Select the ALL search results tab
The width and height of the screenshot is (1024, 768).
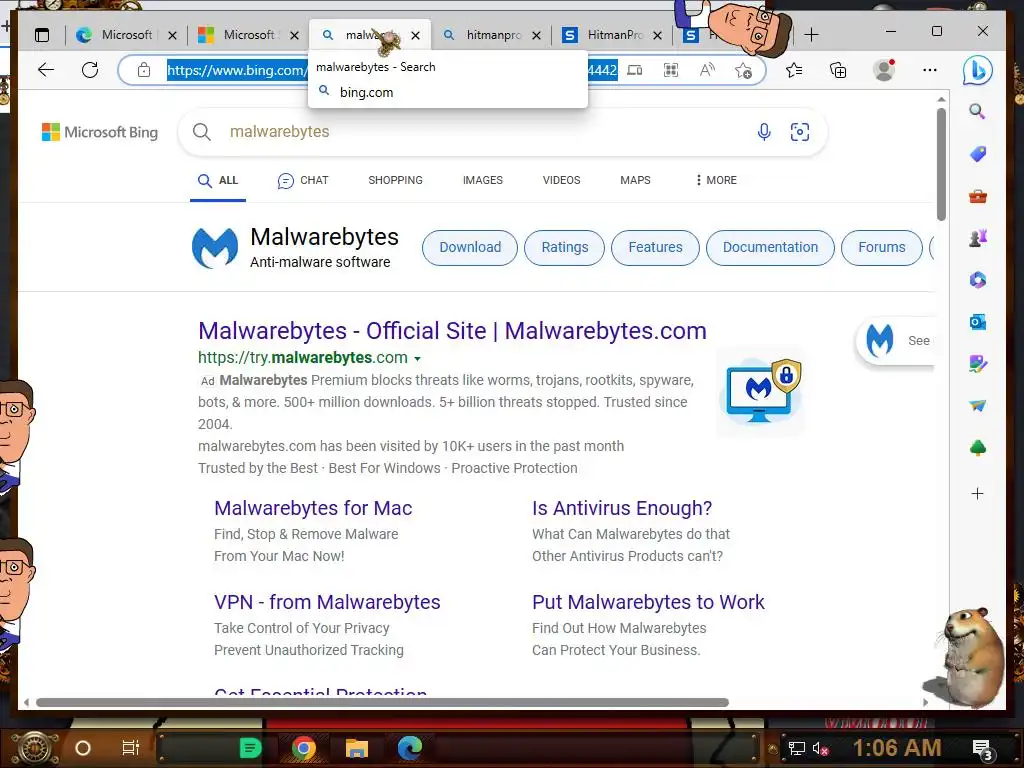coord(218,180)
